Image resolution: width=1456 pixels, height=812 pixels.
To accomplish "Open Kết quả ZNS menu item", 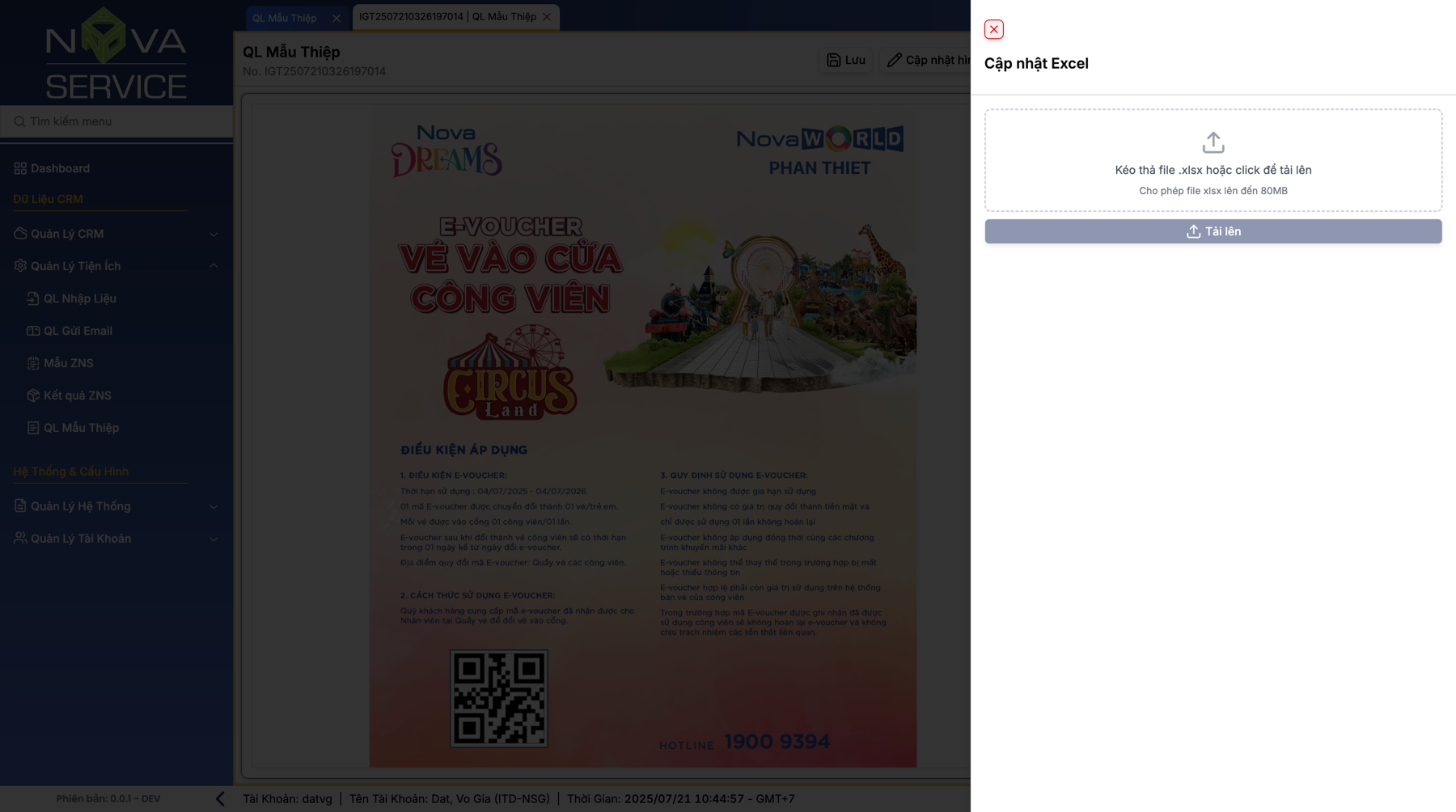I will click(77, 395).
